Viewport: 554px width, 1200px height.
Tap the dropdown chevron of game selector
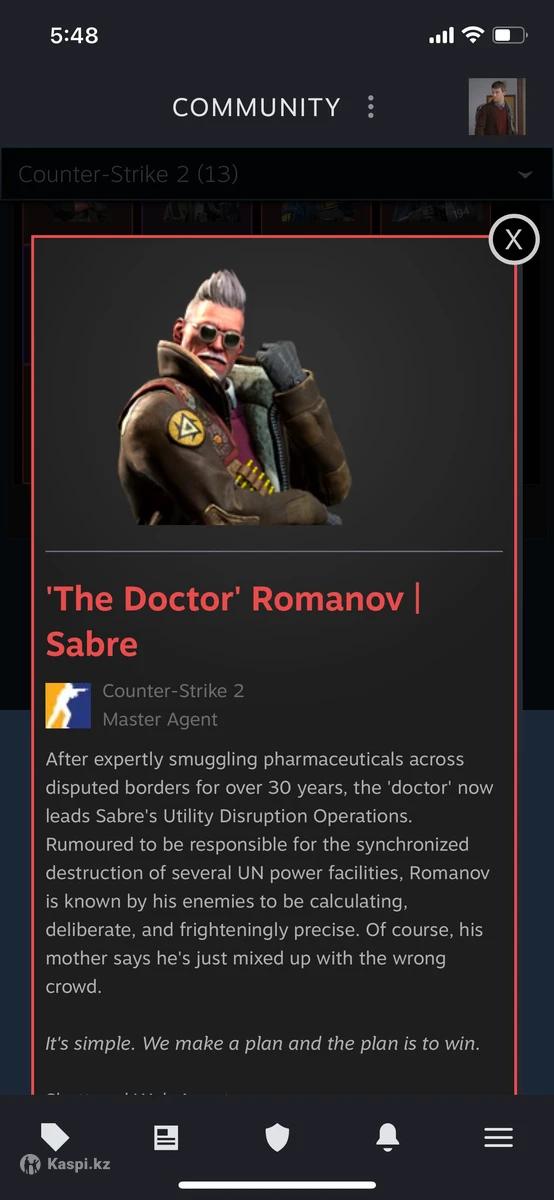pos(525,175)
